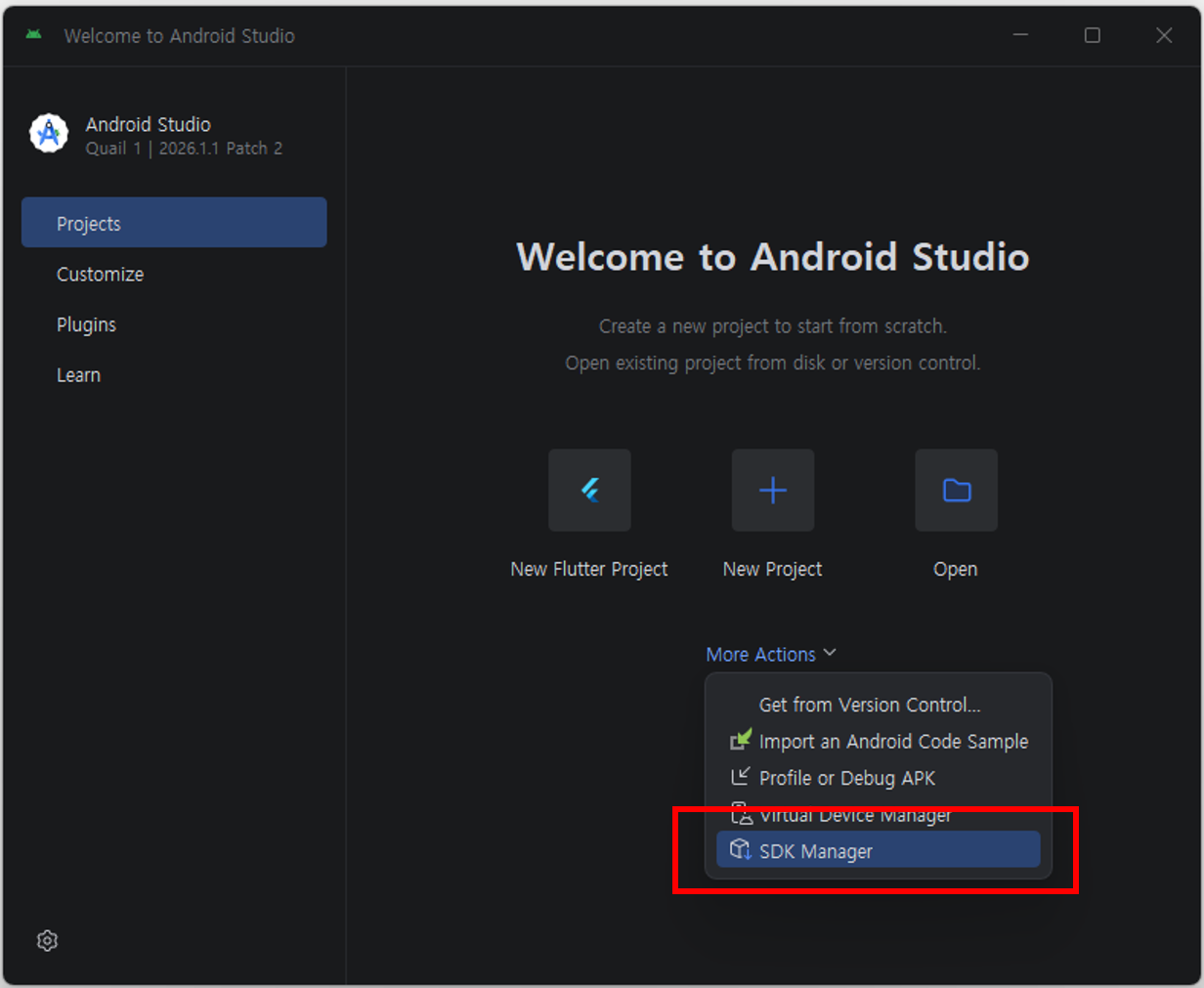
Task: Open the settings gear icon at the bottom of the sidebar
Action: click(47, 940)
